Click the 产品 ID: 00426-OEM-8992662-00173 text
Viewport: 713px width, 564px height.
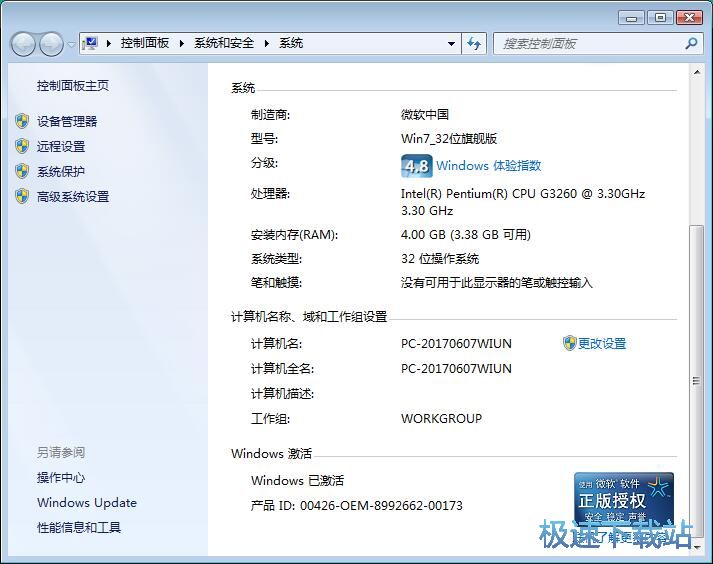click(x=356, y=505)
